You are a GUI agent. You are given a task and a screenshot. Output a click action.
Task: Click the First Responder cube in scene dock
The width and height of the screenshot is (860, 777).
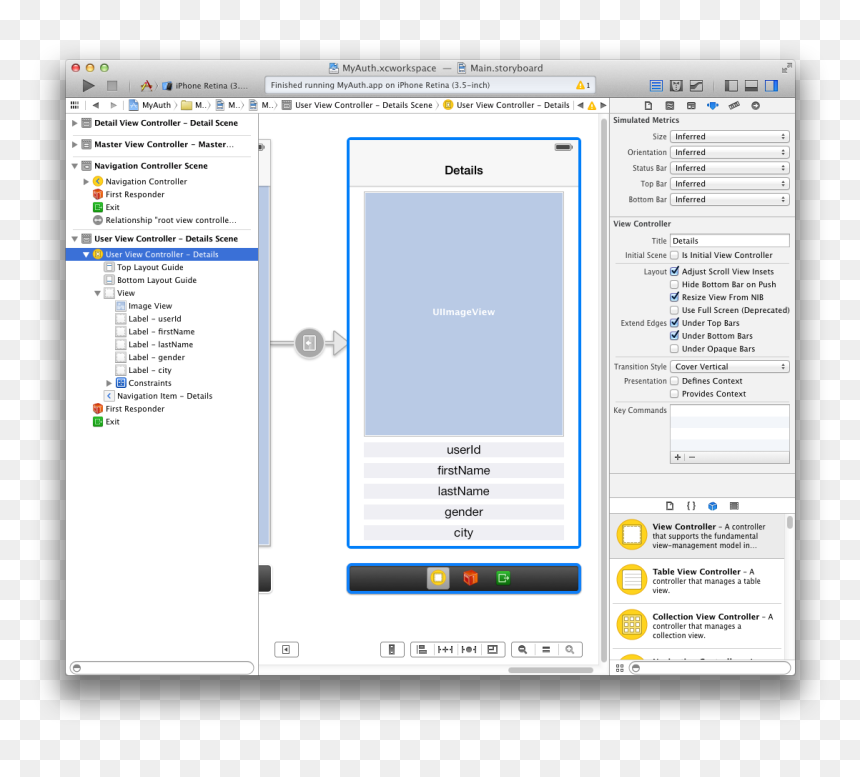(471, 578)
